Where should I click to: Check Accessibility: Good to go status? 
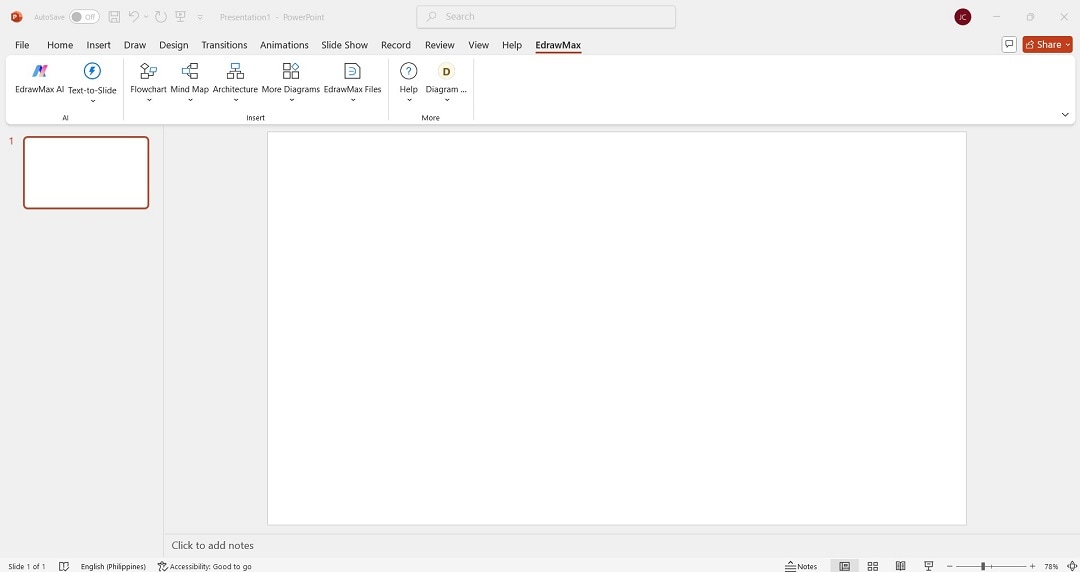(205, 566)
